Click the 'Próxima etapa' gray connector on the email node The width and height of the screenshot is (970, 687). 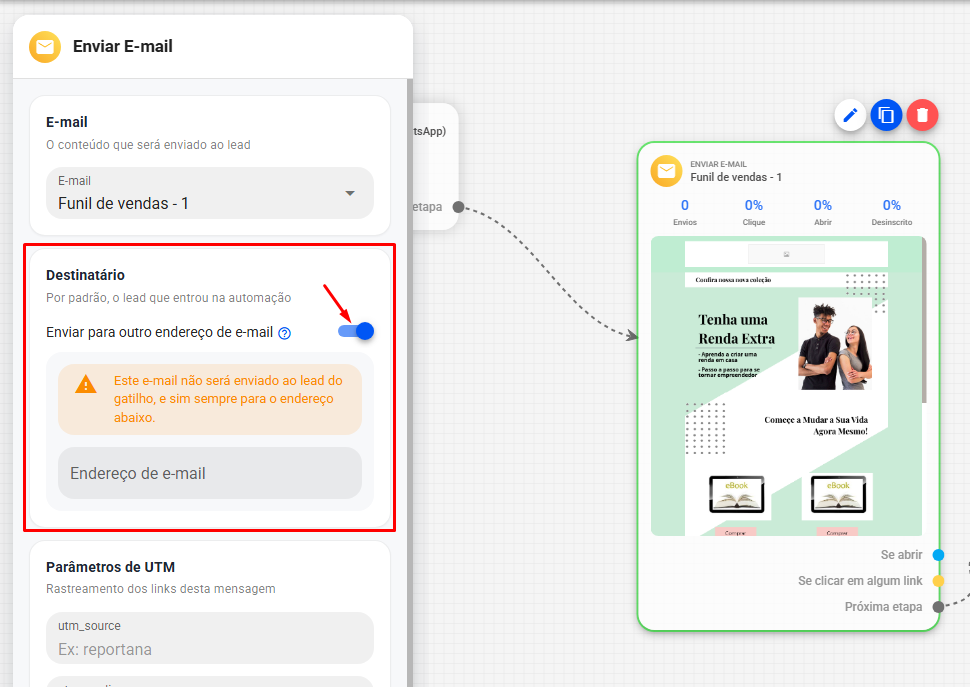coord(938,607)
